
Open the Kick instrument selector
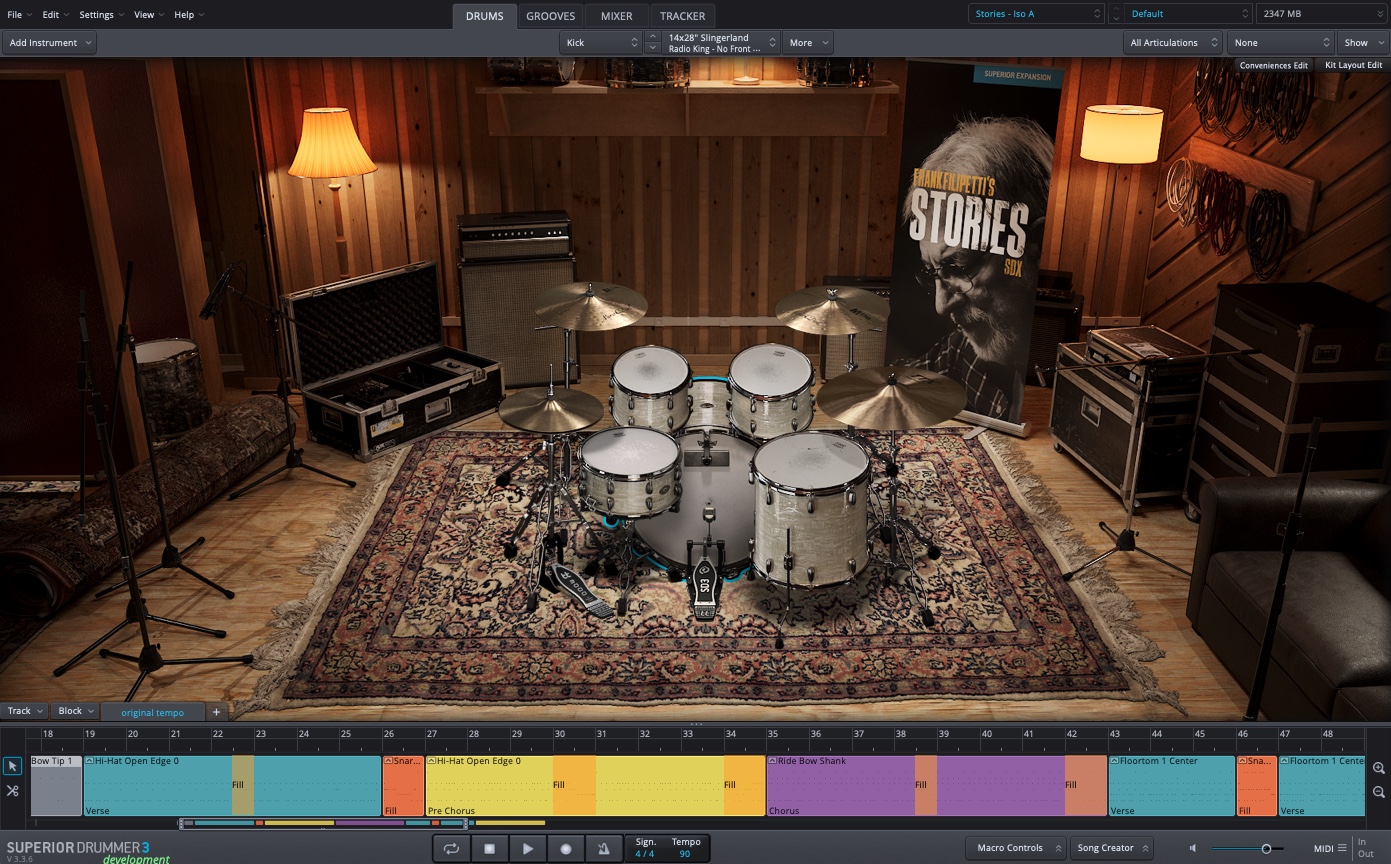(x=600, y=43)
